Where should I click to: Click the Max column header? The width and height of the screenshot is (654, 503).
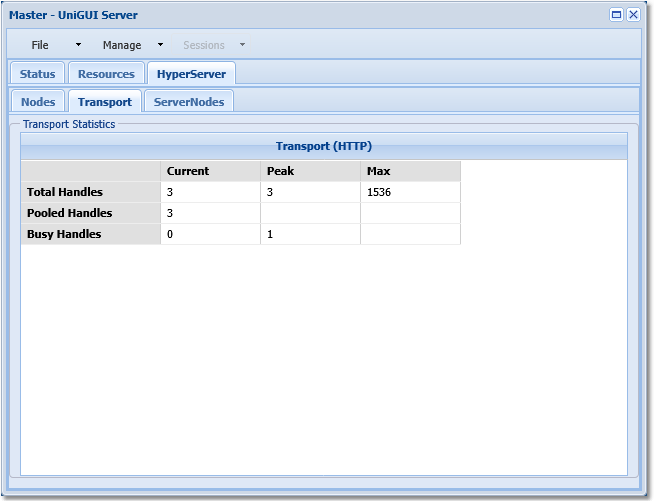[x=410, y=171]
